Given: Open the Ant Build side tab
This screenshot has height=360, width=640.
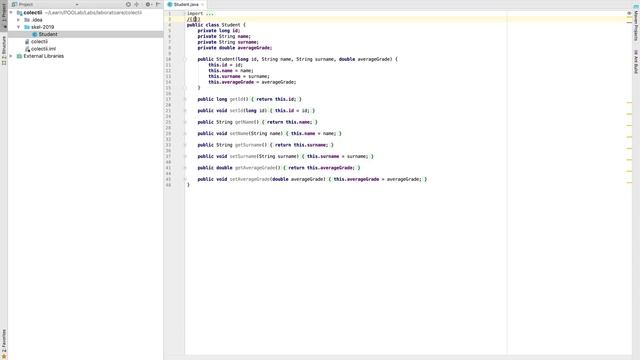Looking at the screenshot, I should [x=636, y=62].
